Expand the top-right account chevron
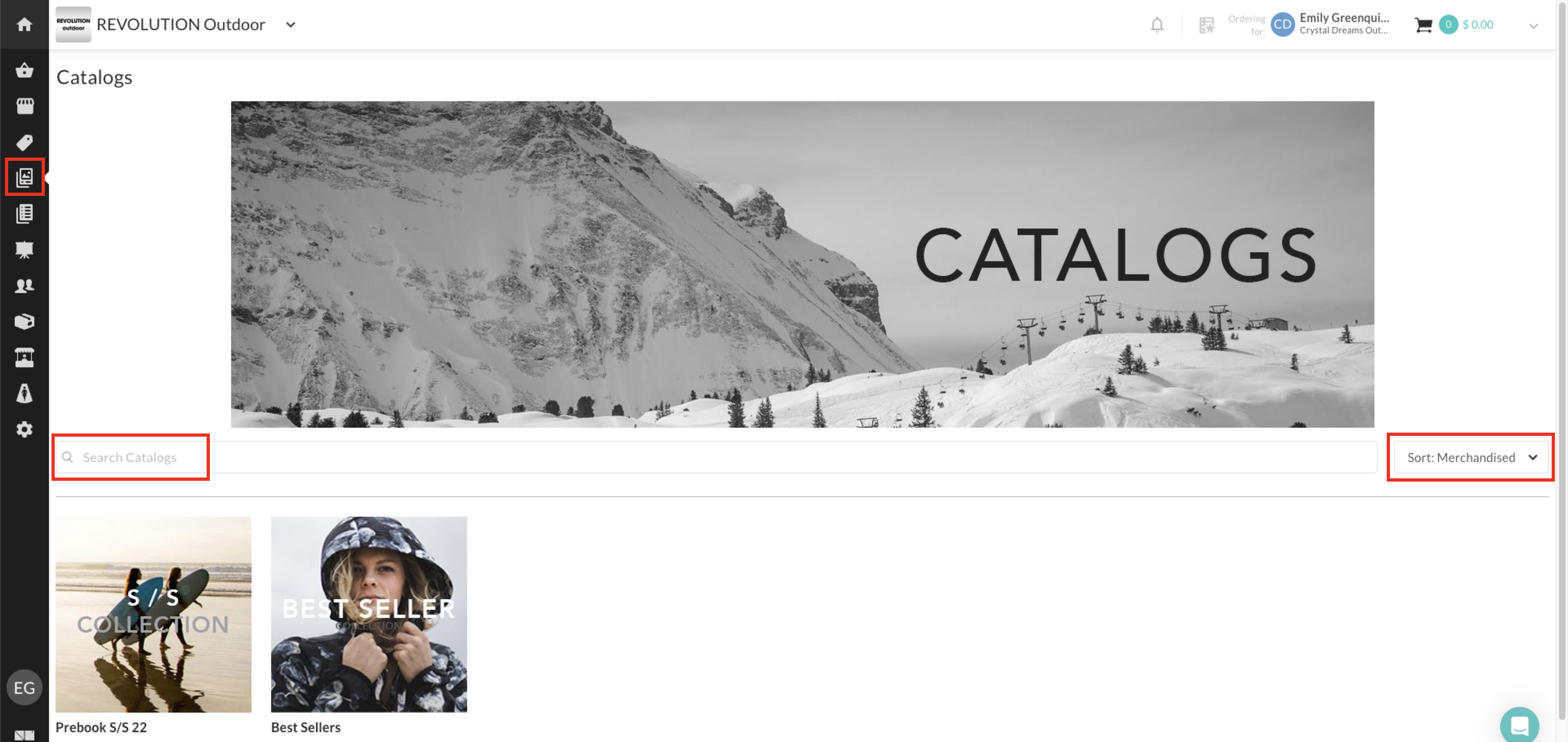Image resolution: width=1568 pixels, height=742 pixels. coord(1533,26)
